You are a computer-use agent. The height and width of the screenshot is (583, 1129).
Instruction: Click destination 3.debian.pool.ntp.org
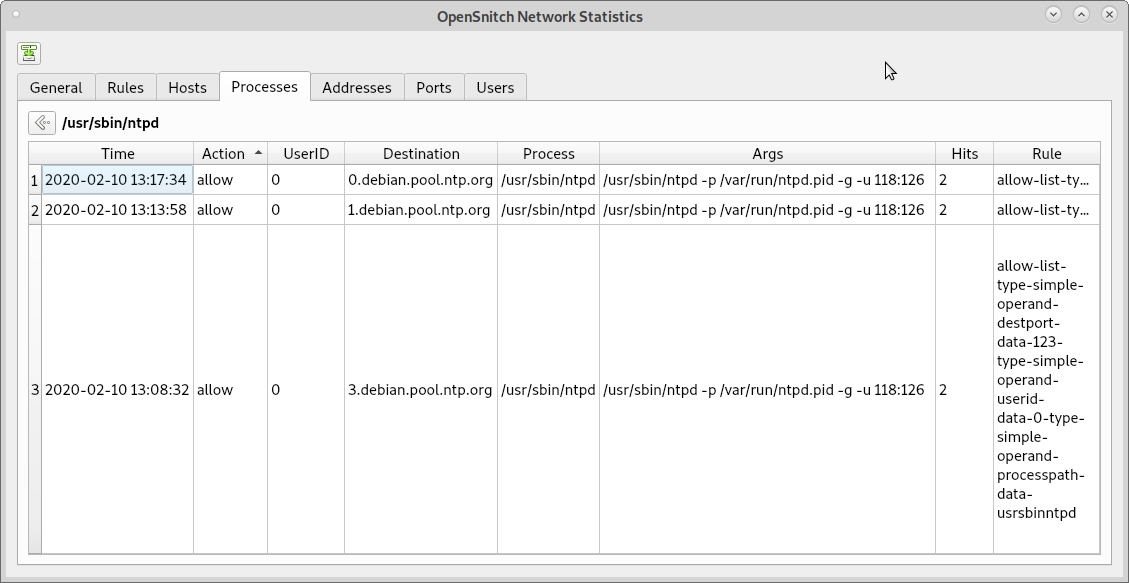coord(421,389)
